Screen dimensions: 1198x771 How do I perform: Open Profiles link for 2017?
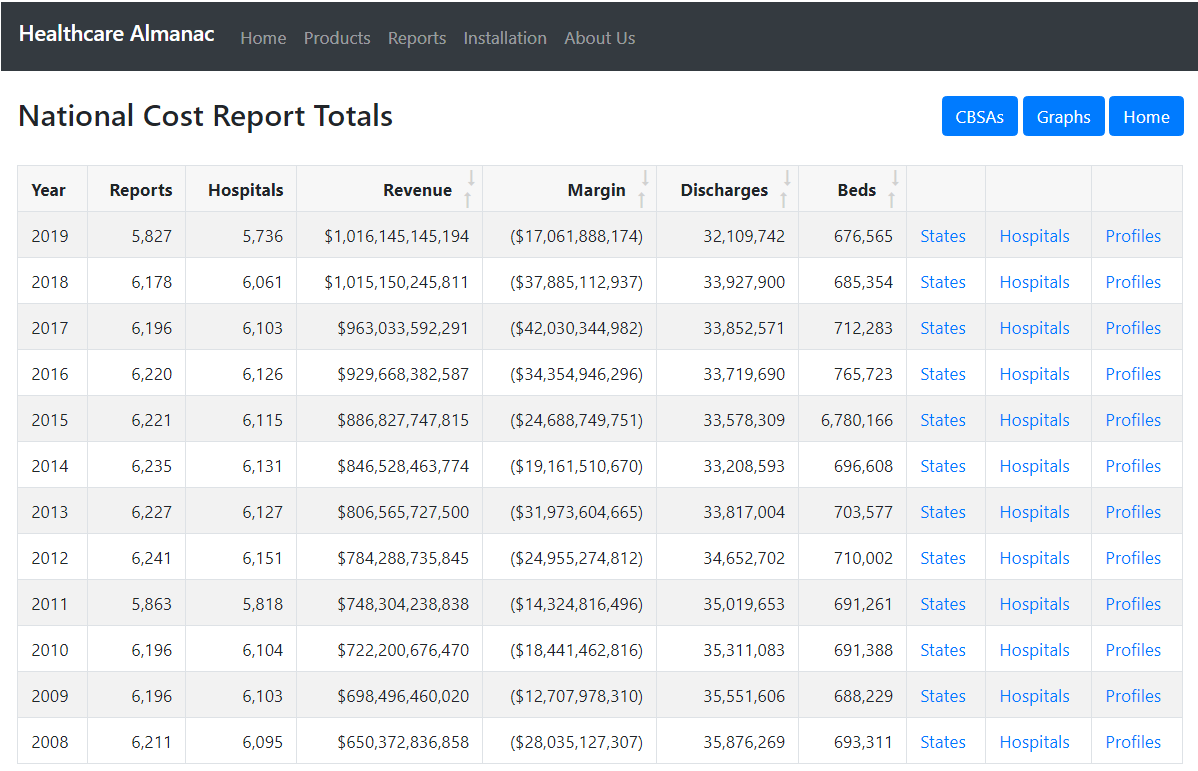pyautogui.click(x=1133, y=328)
